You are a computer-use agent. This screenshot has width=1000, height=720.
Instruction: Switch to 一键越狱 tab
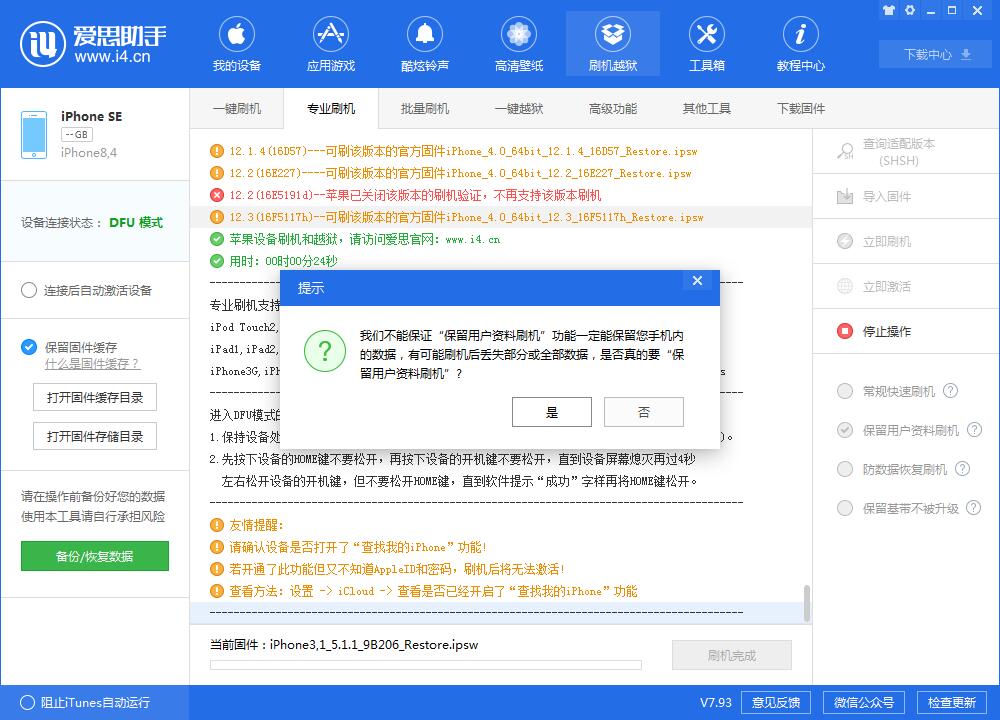point(518,108)
